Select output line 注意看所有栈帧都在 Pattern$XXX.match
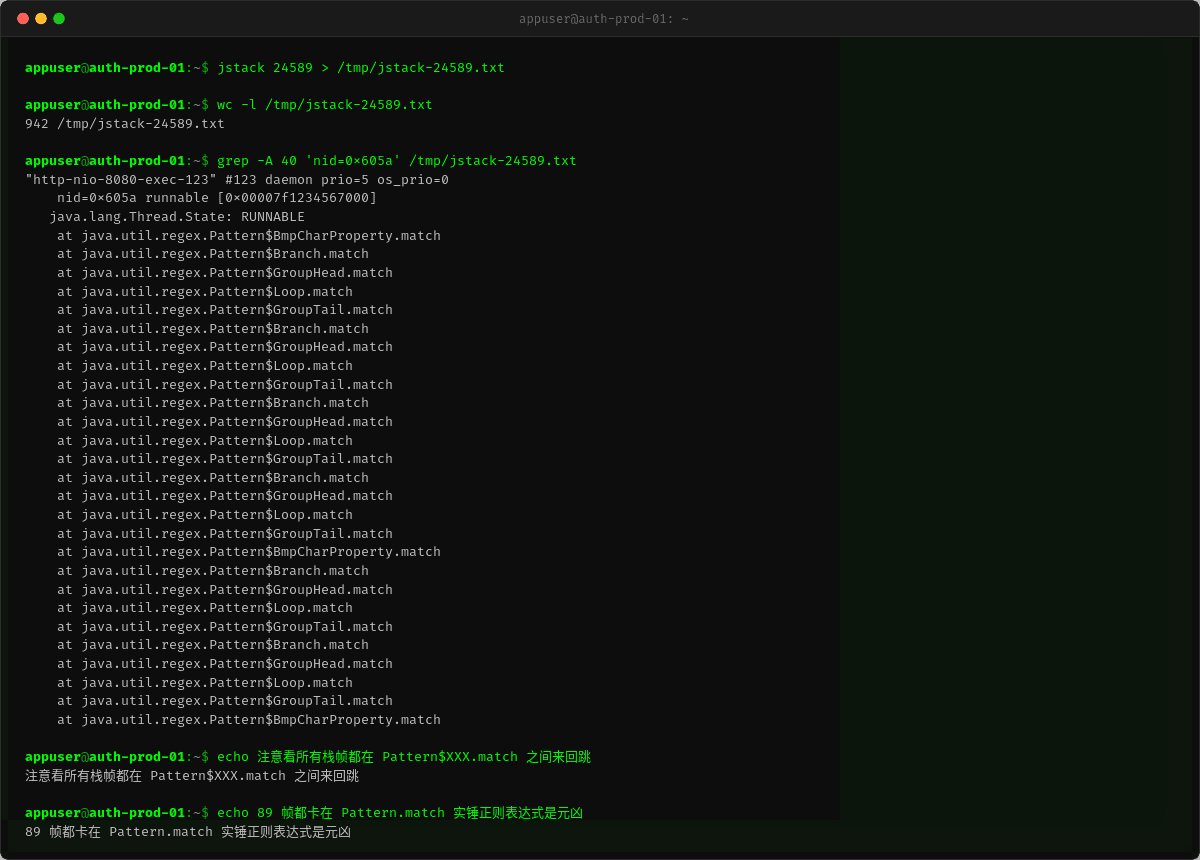The height and width of the screenshot is (860, 1200). (x=192, y=776)
